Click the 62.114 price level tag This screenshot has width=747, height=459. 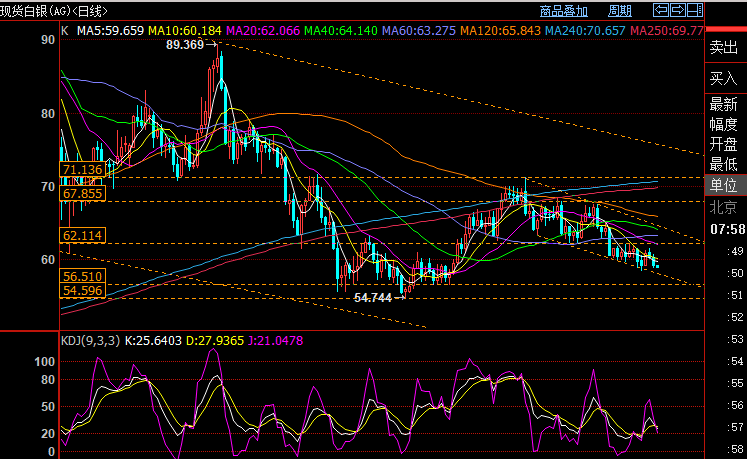pyautogui.click(x=82, y=235)
